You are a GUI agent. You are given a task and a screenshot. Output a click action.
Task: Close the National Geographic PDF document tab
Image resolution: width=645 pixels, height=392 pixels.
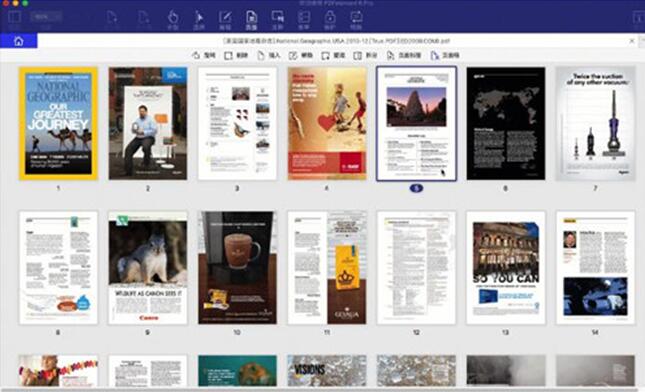632,41
